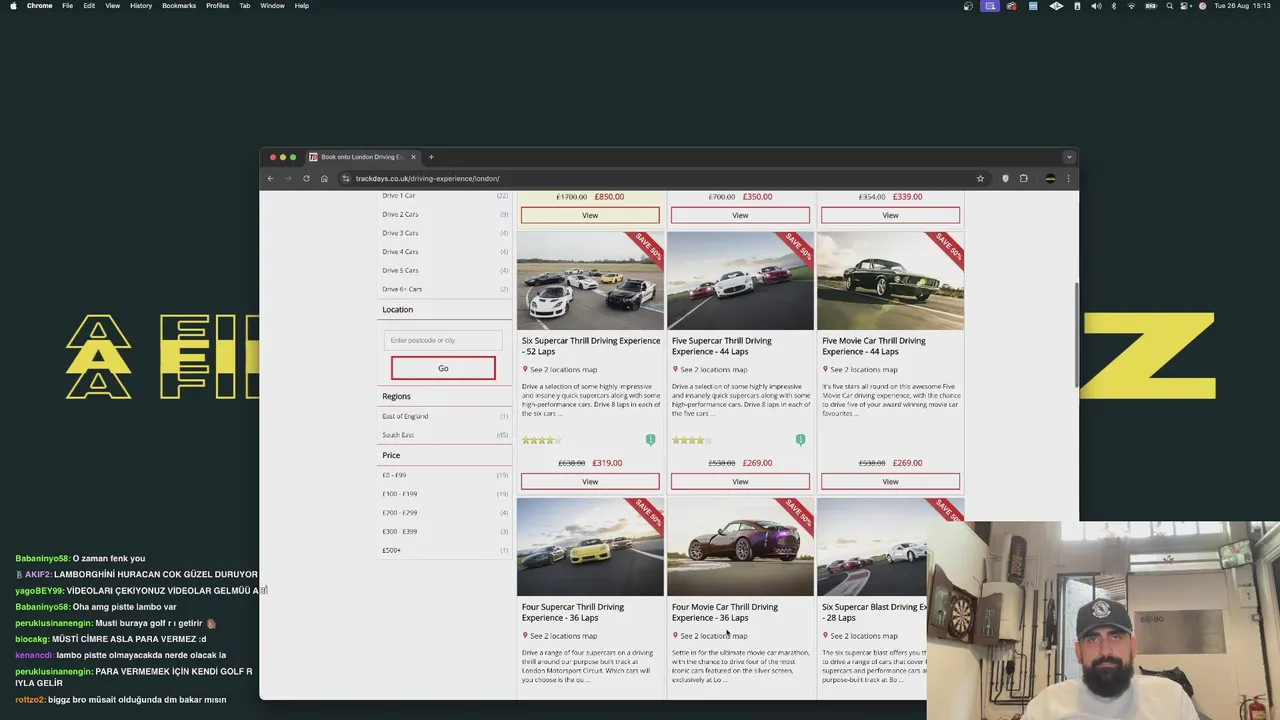1280x720 pixels.
Task: View Six Supercar Thrill £319.00 experience
Action: (590, 482)
